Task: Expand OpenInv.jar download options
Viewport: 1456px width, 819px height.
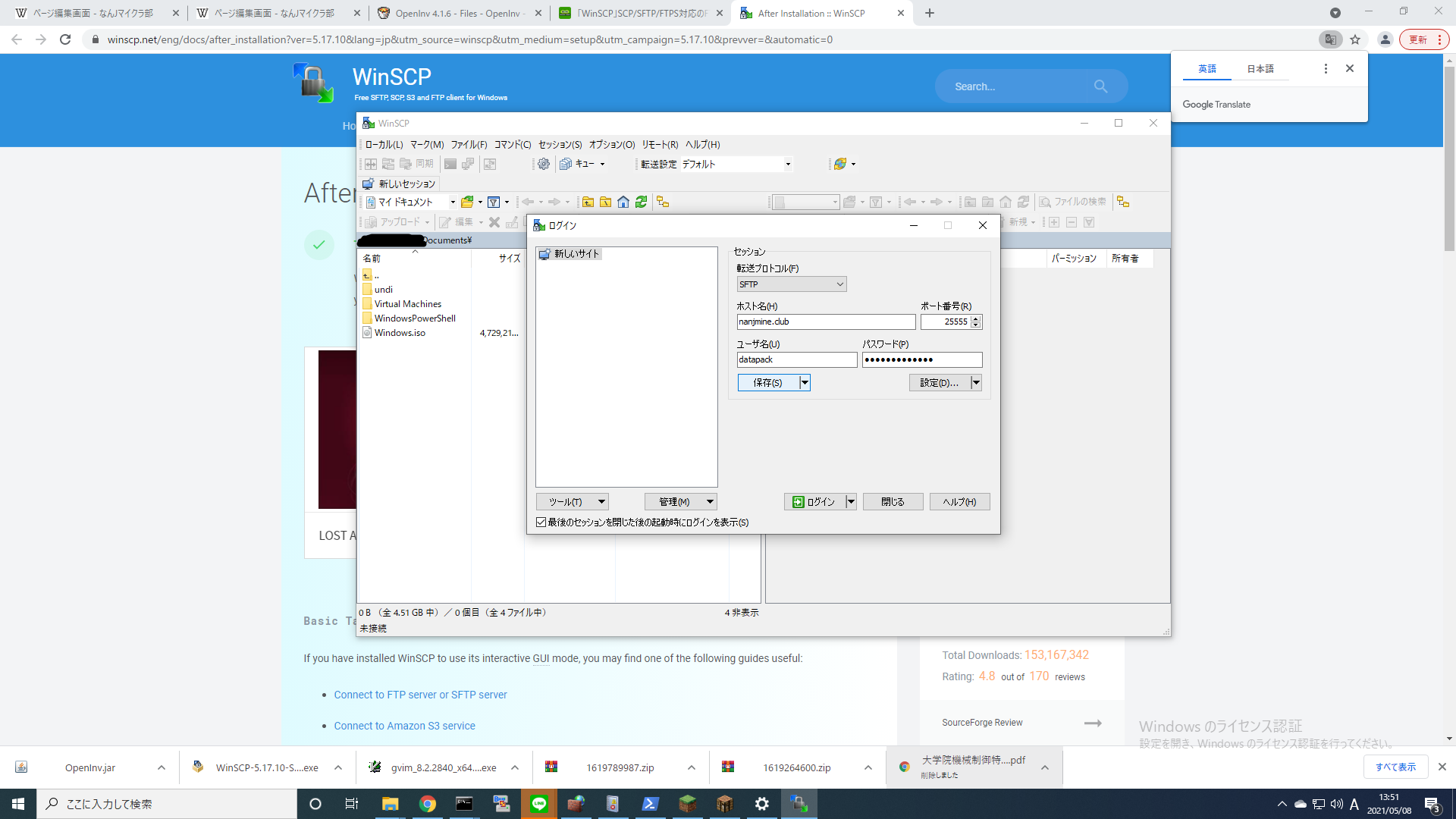Action: [x=162, y=767]
